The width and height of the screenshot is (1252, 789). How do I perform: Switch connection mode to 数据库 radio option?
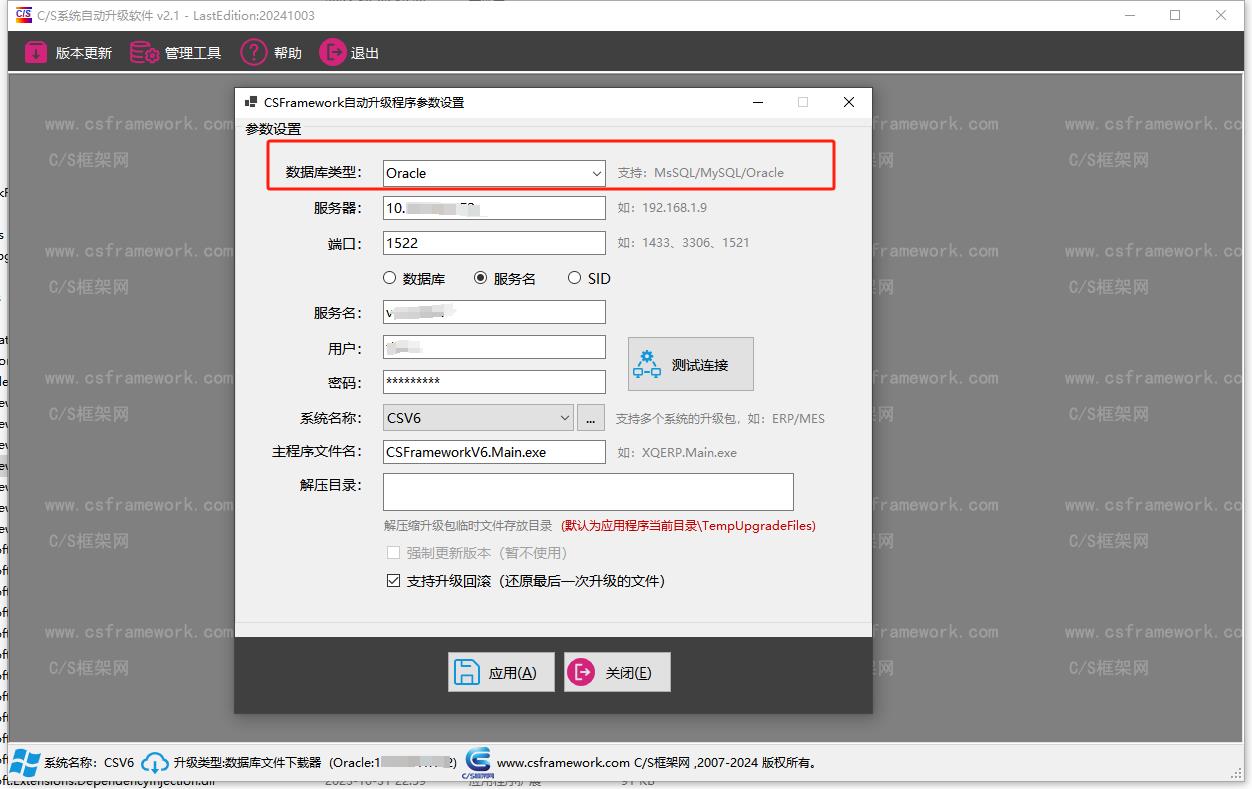pyautogui.click(x=390, y=278)
